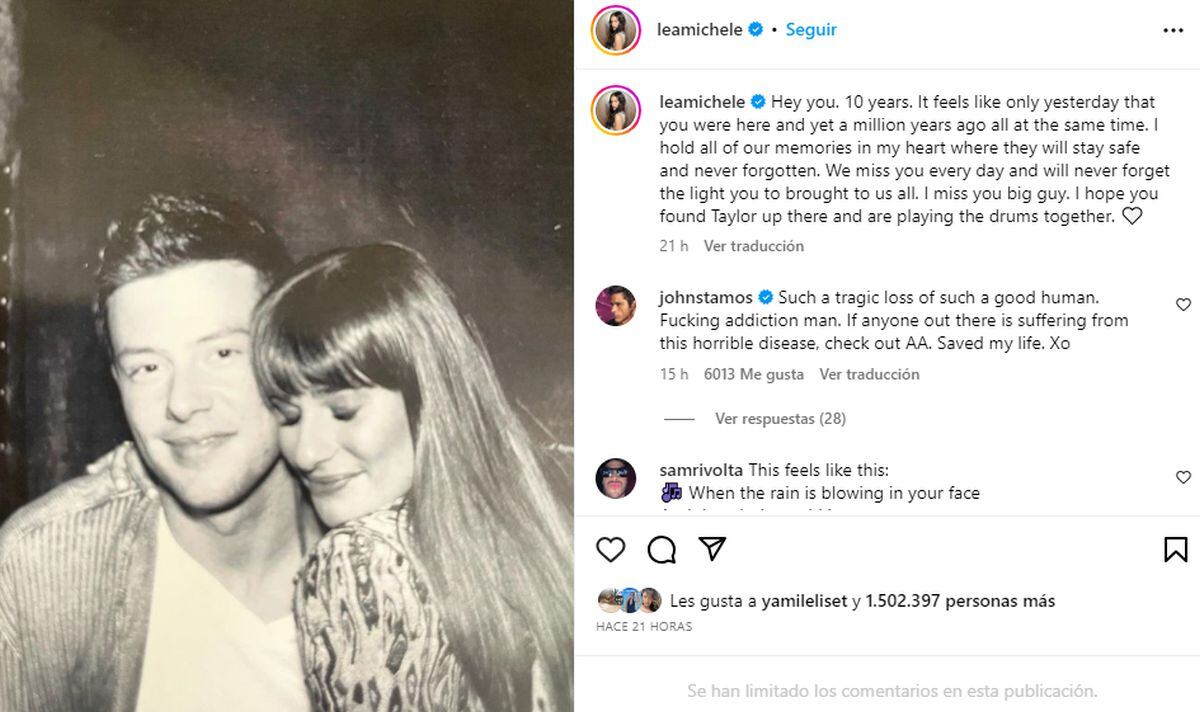Toggle follow by pressing Seguir
Viewport: 1200px width, 712px height.
point(810,29)
